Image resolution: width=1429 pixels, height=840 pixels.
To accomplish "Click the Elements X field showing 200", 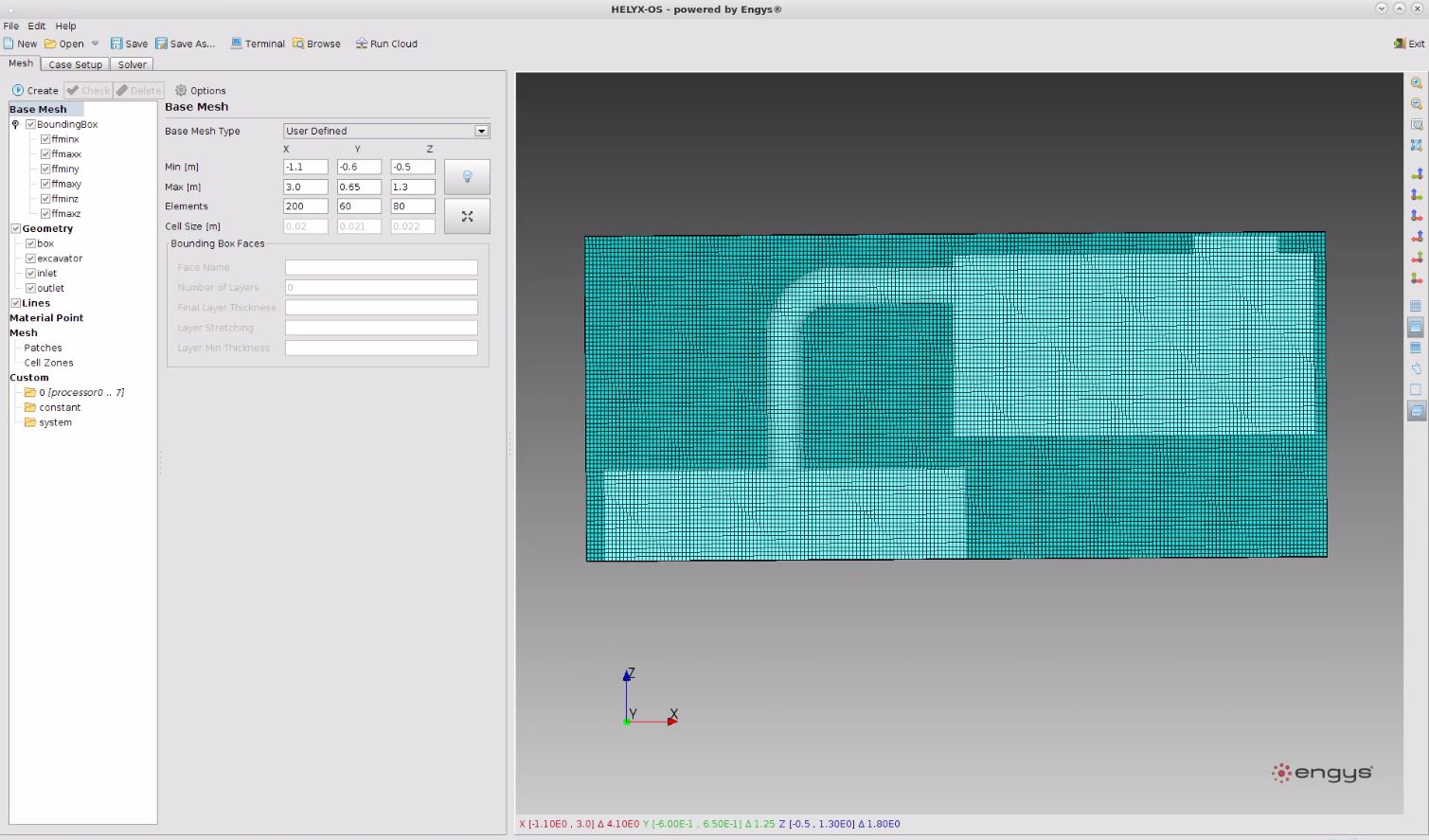I will coord(306,206).
